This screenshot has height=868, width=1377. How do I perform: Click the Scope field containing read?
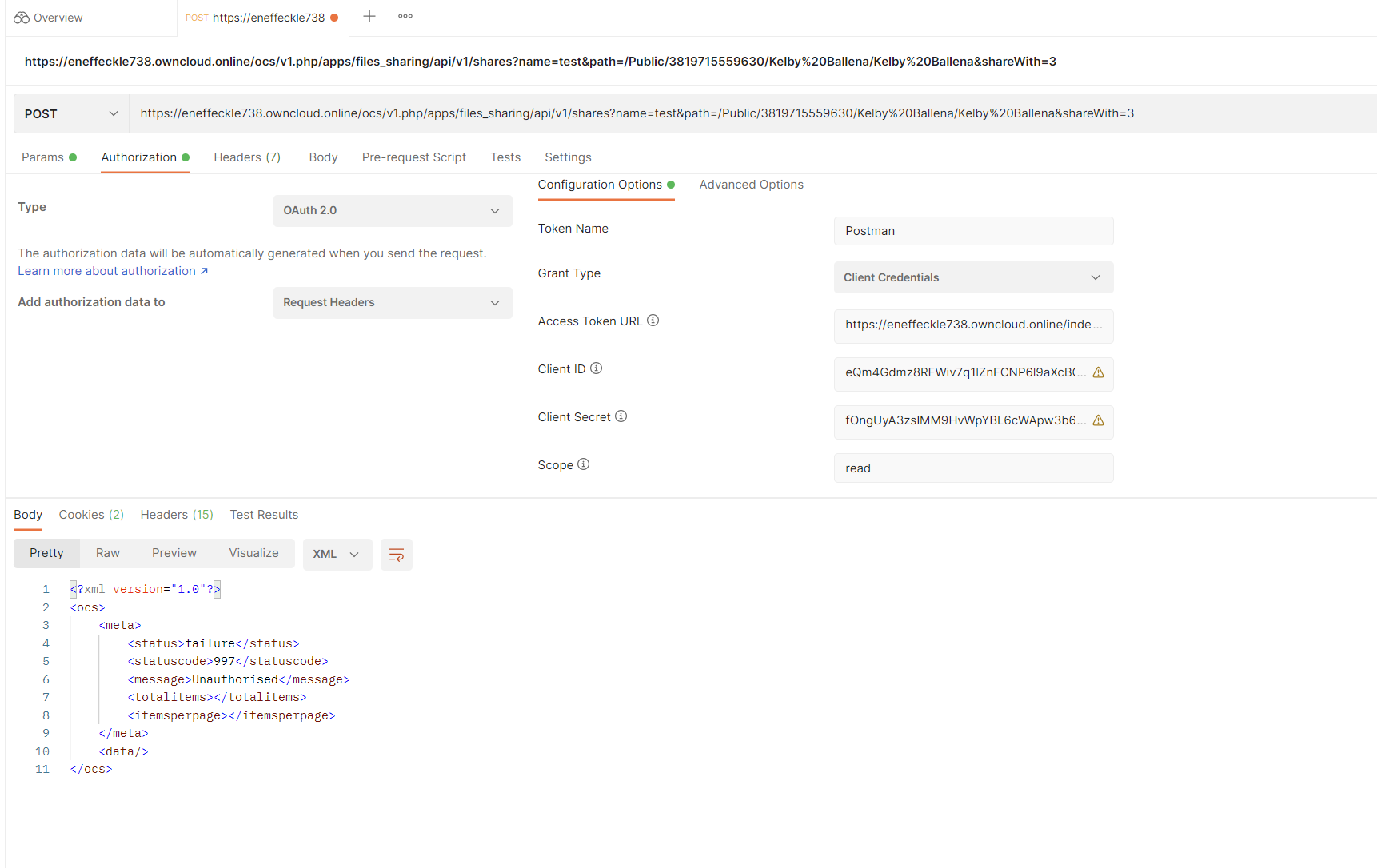click(973, 468)
